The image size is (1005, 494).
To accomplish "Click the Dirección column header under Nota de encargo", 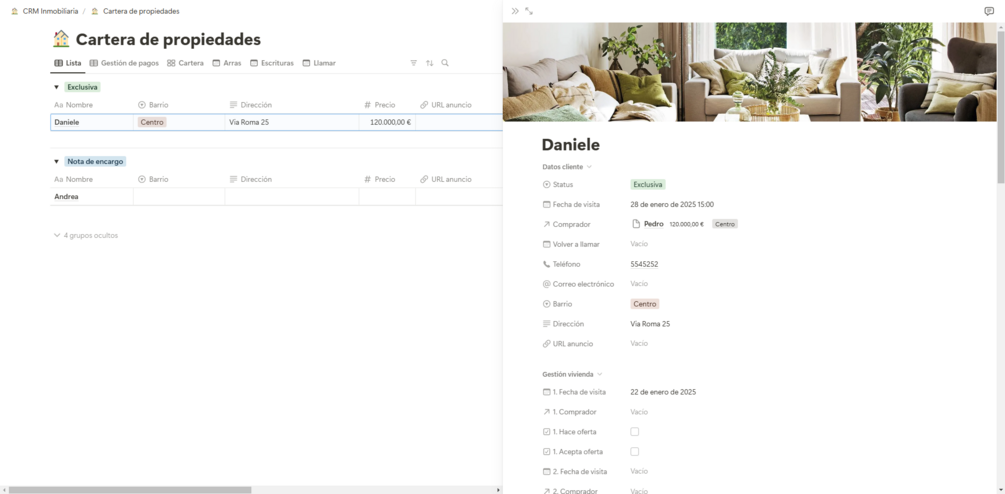I will (x=251, y=179).
